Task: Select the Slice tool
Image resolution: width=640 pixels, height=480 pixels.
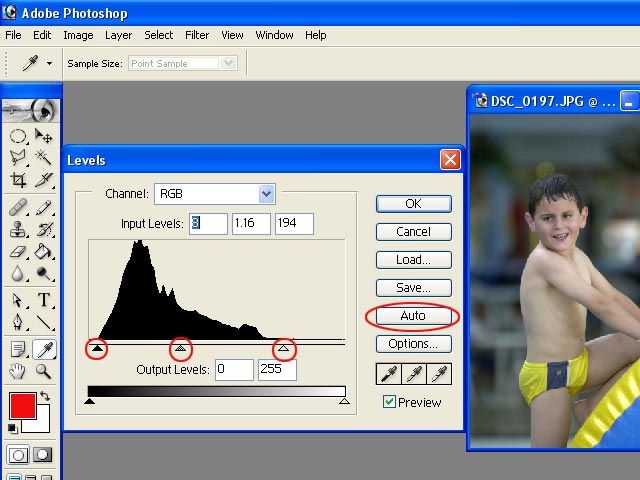Action: click(43, 180)
